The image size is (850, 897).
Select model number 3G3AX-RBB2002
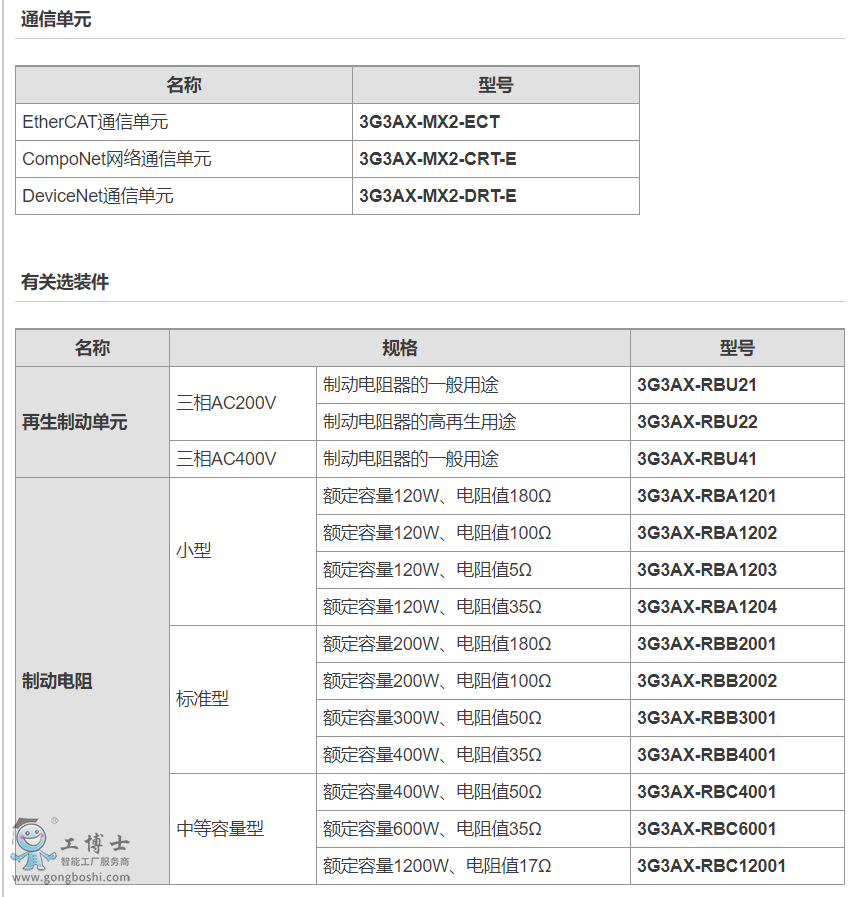tap(707, 681)
